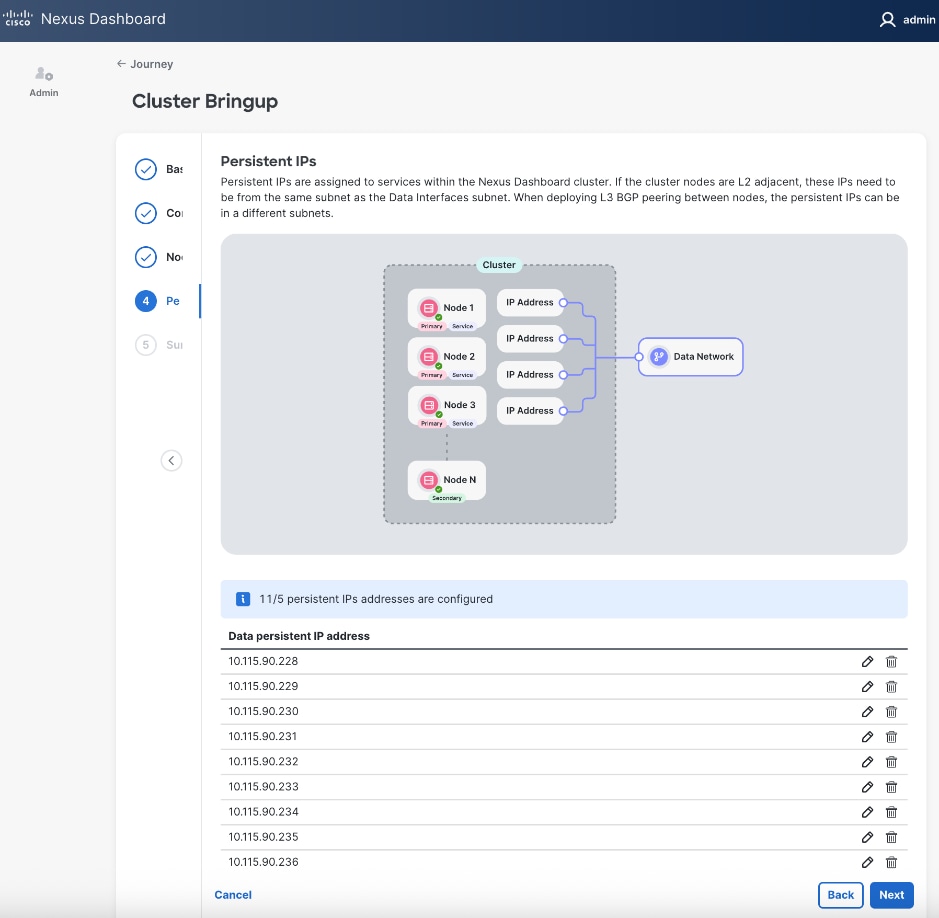Edit the 10.115.90.235 IP entry
The image size is (939, 918).
(x=867, y=837)
